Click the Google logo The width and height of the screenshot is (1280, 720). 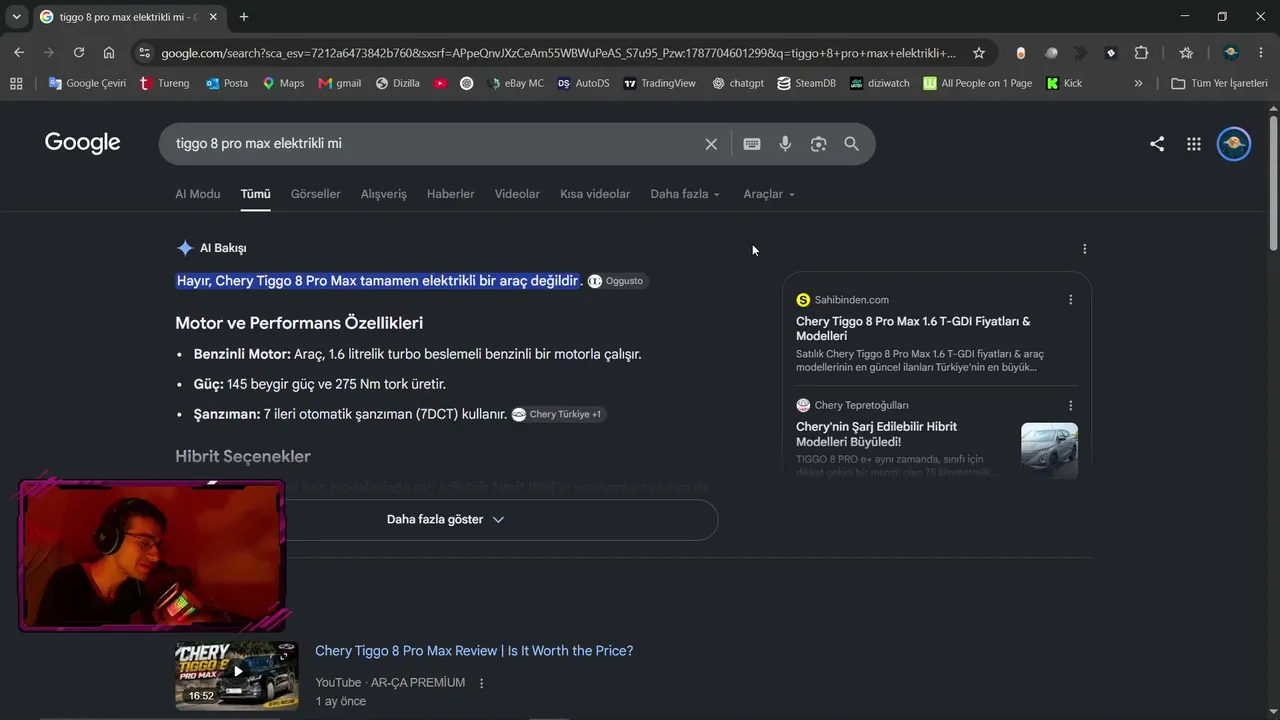click(x=82, y=143)
